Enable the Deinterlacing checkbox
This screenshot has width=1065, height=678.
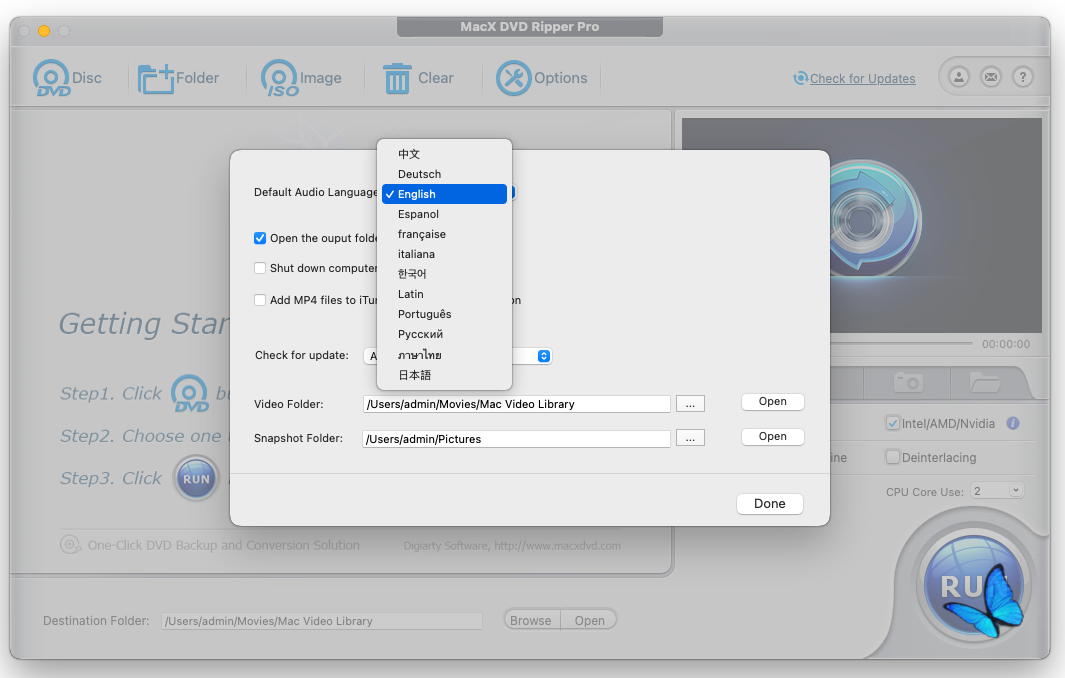pos(892,457)
